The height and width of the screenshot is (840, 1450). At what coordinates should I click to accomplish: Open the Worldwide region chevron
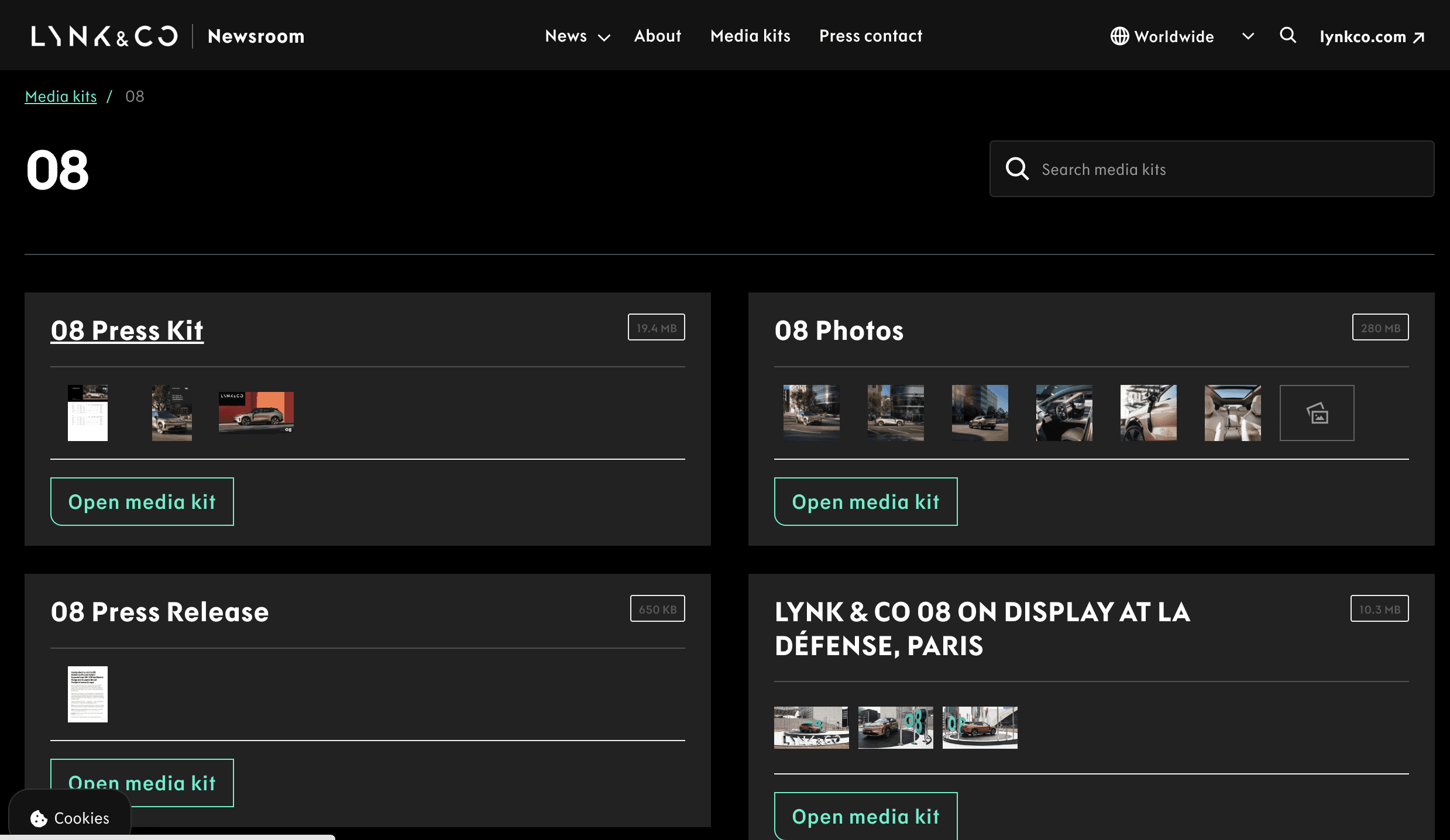click(x=1248, y=36)
